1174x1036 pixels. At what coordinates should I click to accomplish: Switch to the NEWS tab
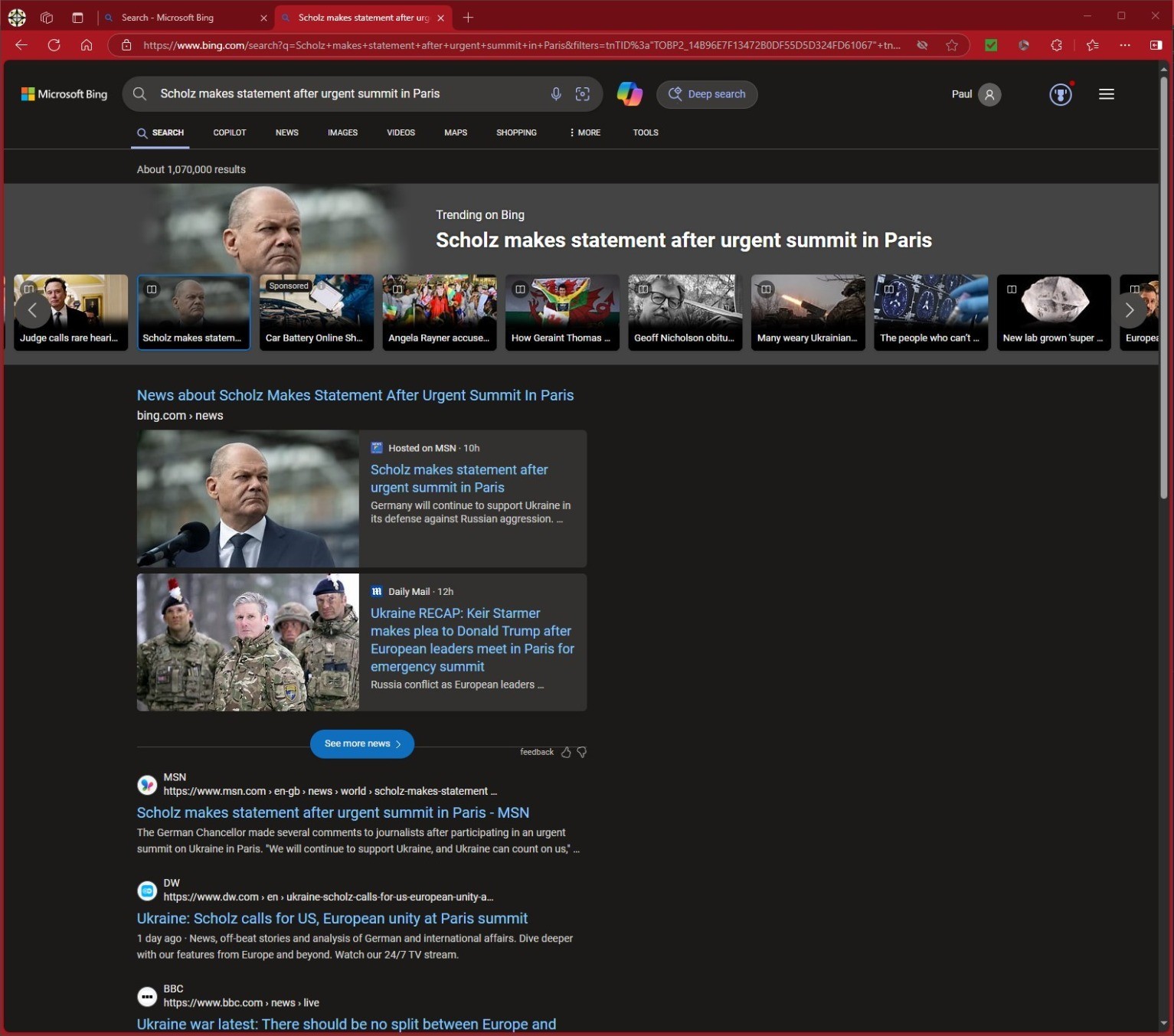tap(287, 132)
